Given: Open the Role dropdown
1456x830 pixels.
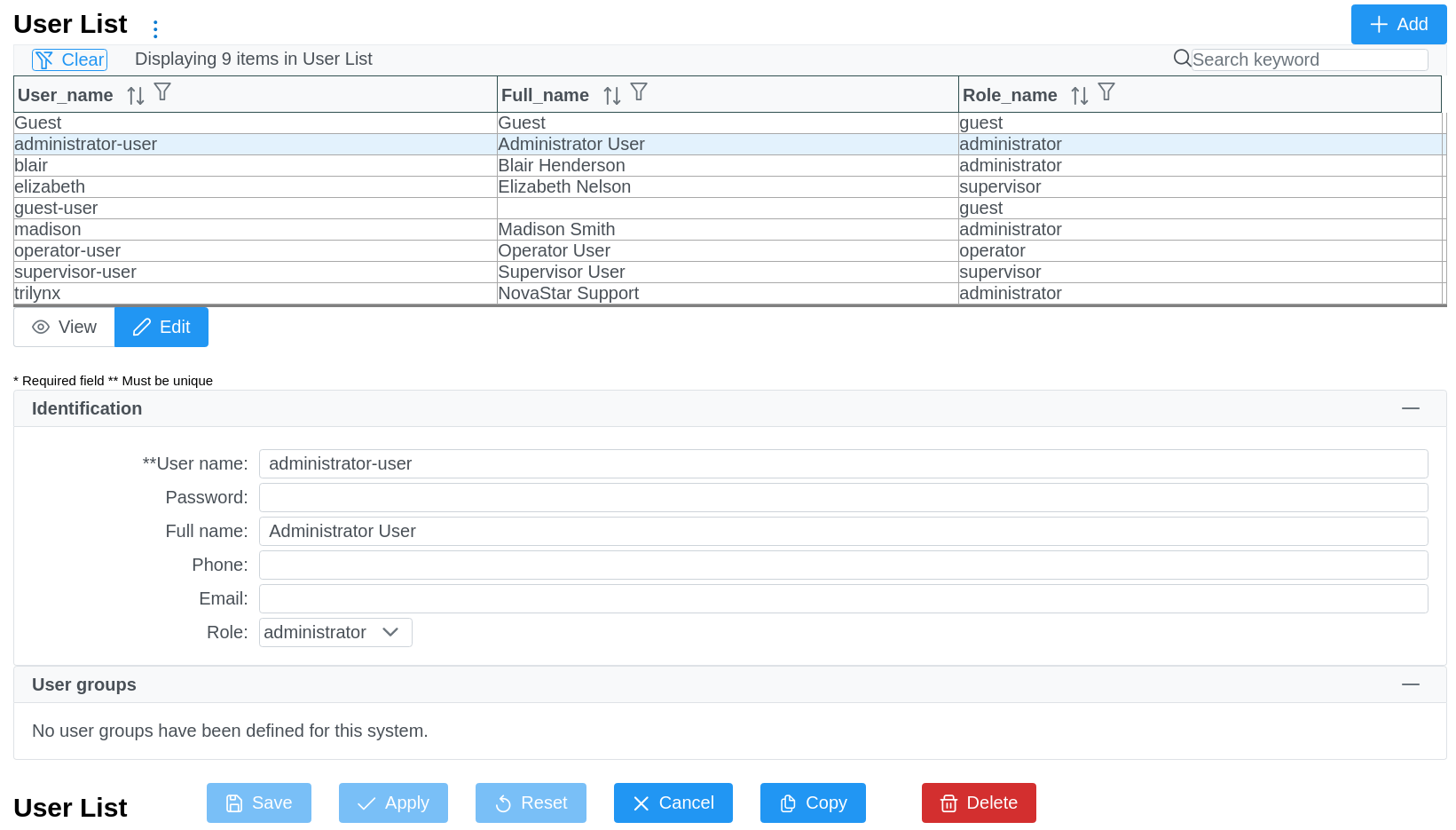Looking at the screenshot, I should (x=335, y=632).
